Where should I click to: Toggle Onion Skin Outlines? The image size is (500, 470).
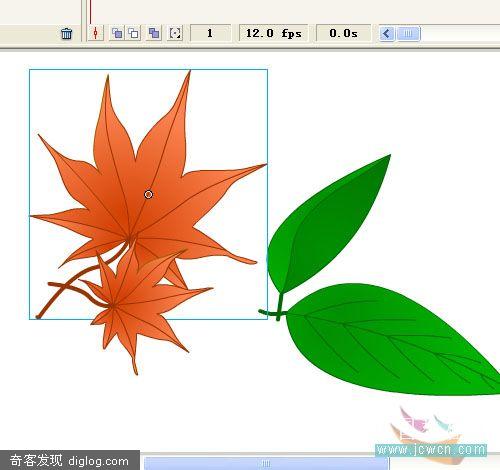(133, 33)
